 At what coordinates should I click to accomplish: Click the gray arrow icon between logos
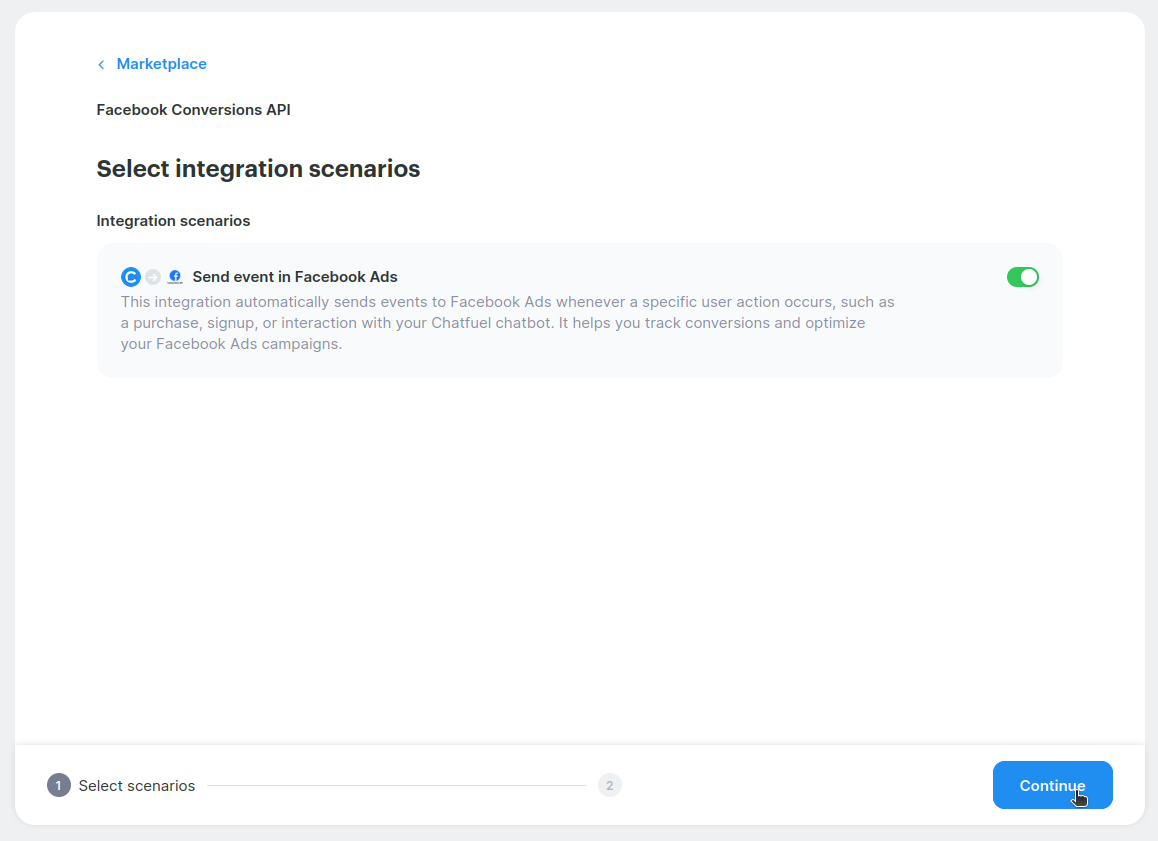pos(153,277)
